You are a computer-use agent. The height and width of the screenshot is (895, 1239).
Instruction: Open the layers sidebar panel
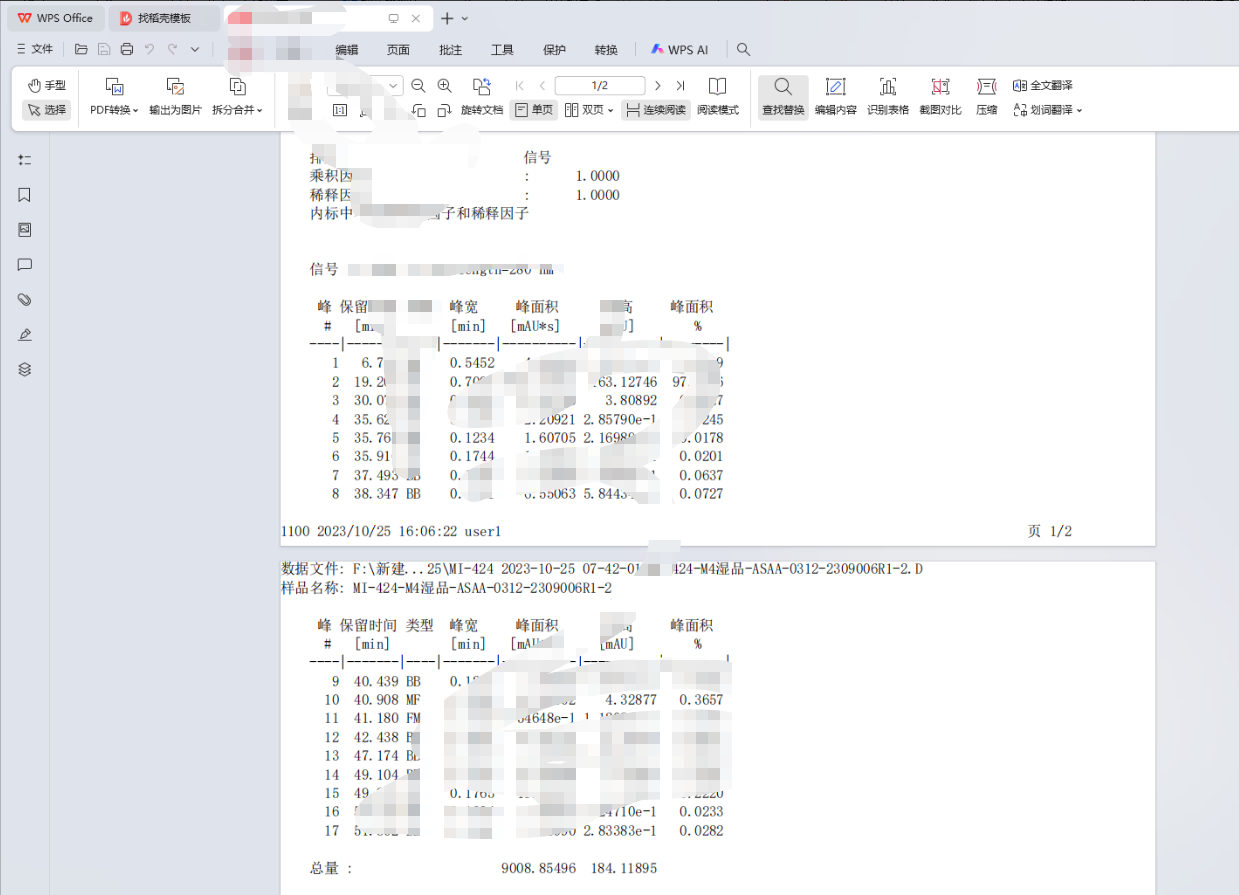(x=25, y=369)
